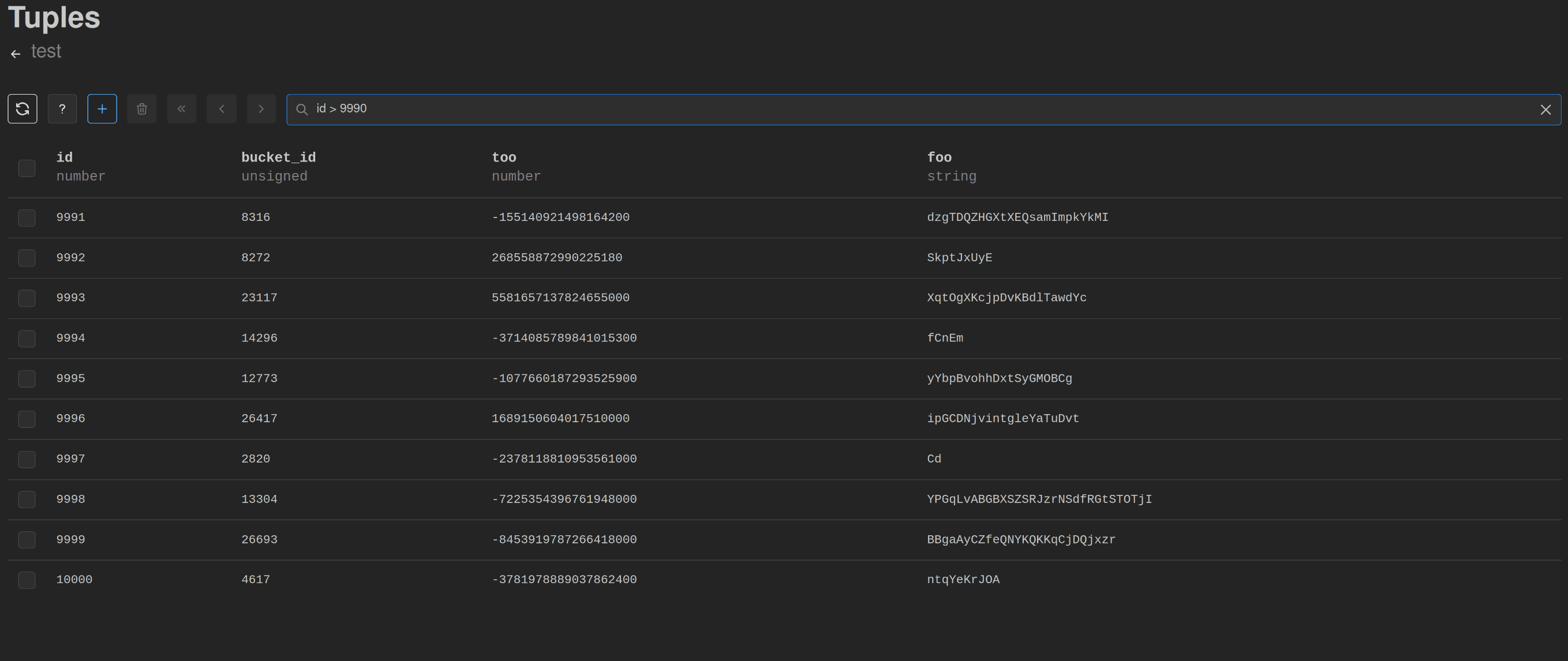The image size is (1568, 661).
Task: Check the row with id 9999
Action: tap(27, 539)
